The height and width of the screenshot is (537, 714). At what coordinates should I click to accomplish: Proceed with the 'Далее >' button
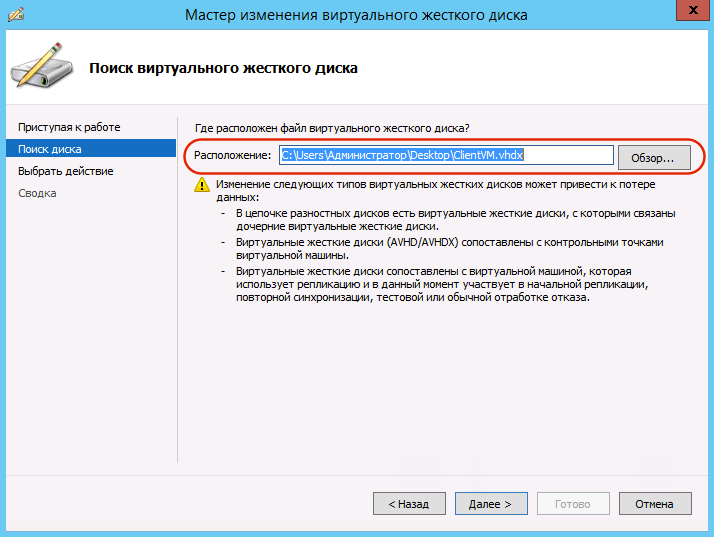coord(491,504)
